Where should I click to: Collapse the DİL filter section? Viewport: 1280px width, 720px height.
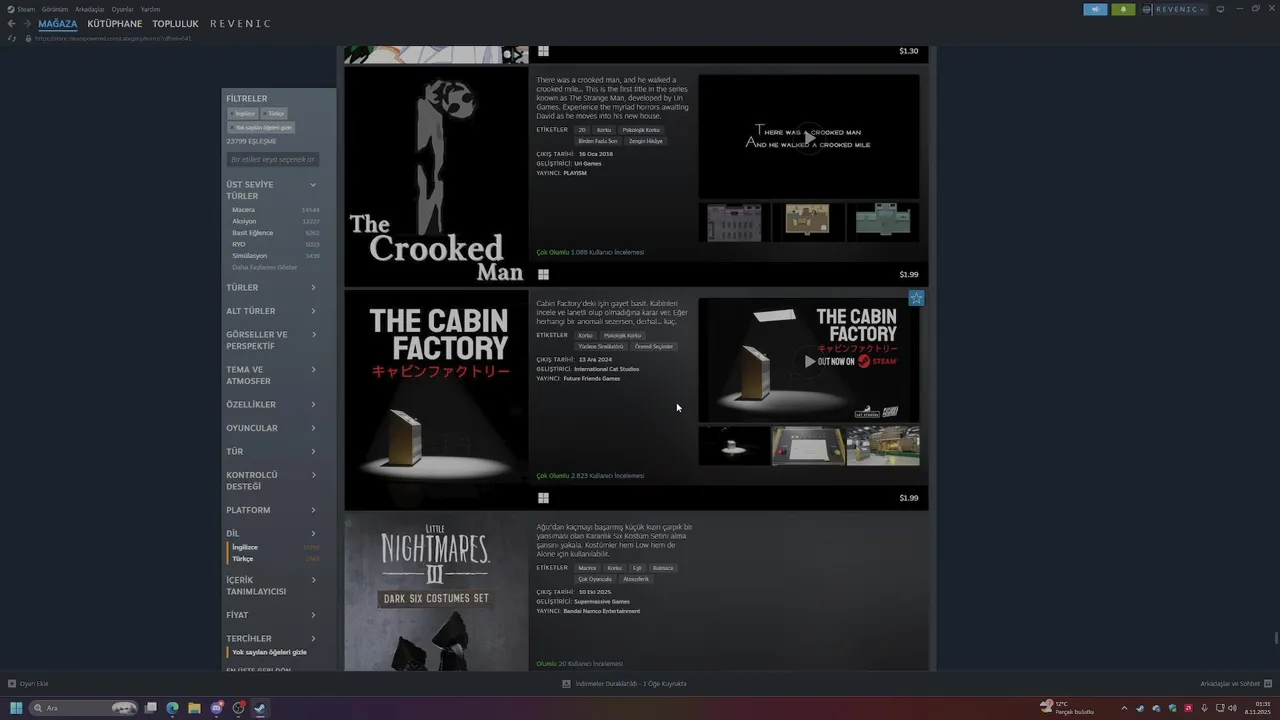(271, 533)
